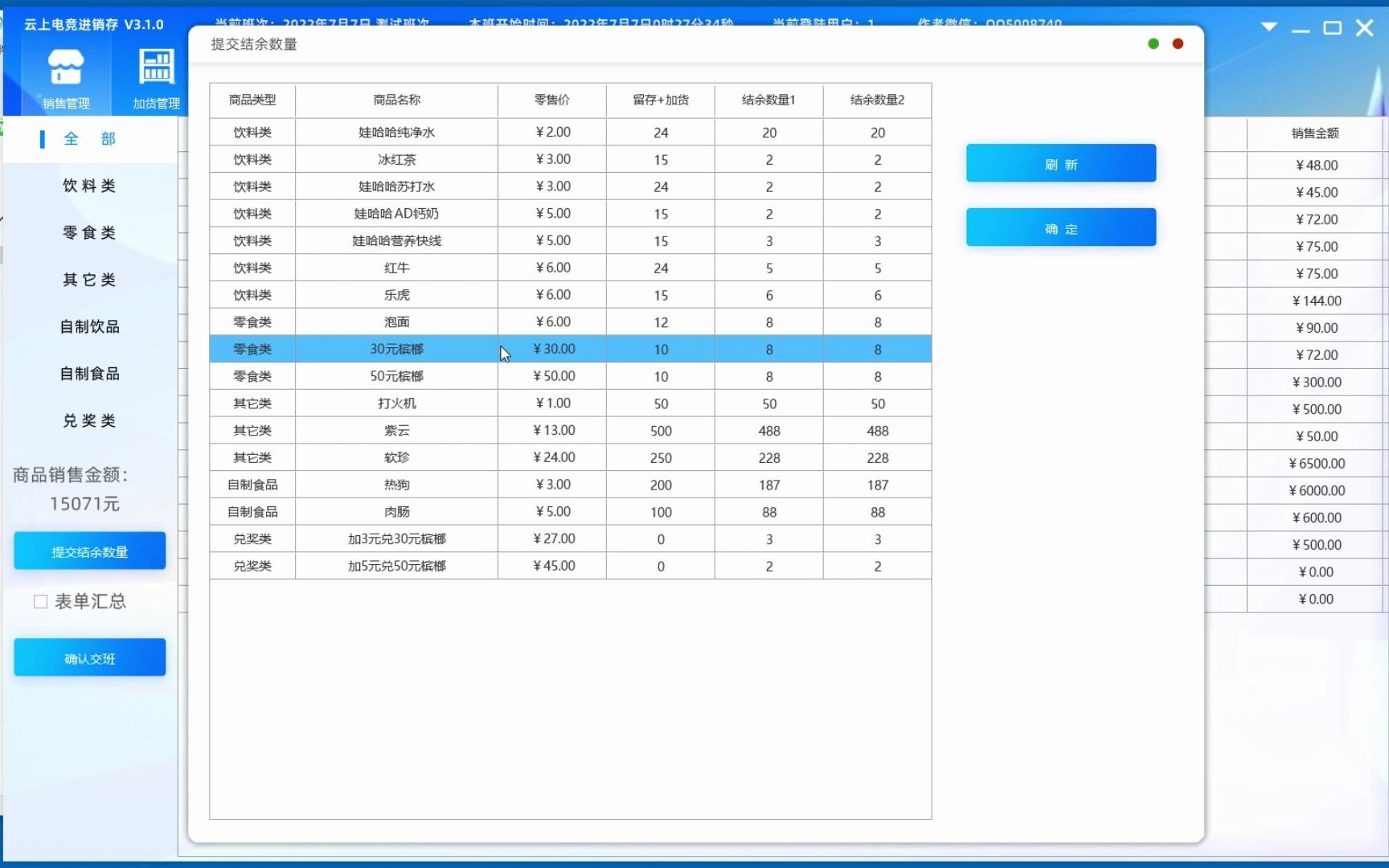Click 结余数量2 cell for 紫云 (488)
The image size is (1389, 868).
click(878, 431)
